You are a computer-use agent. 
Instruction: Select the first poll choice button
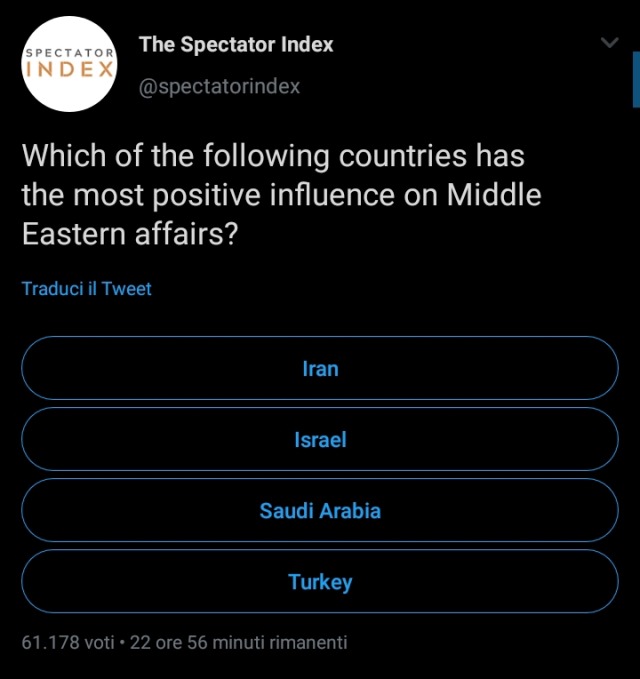click(320, 369)
